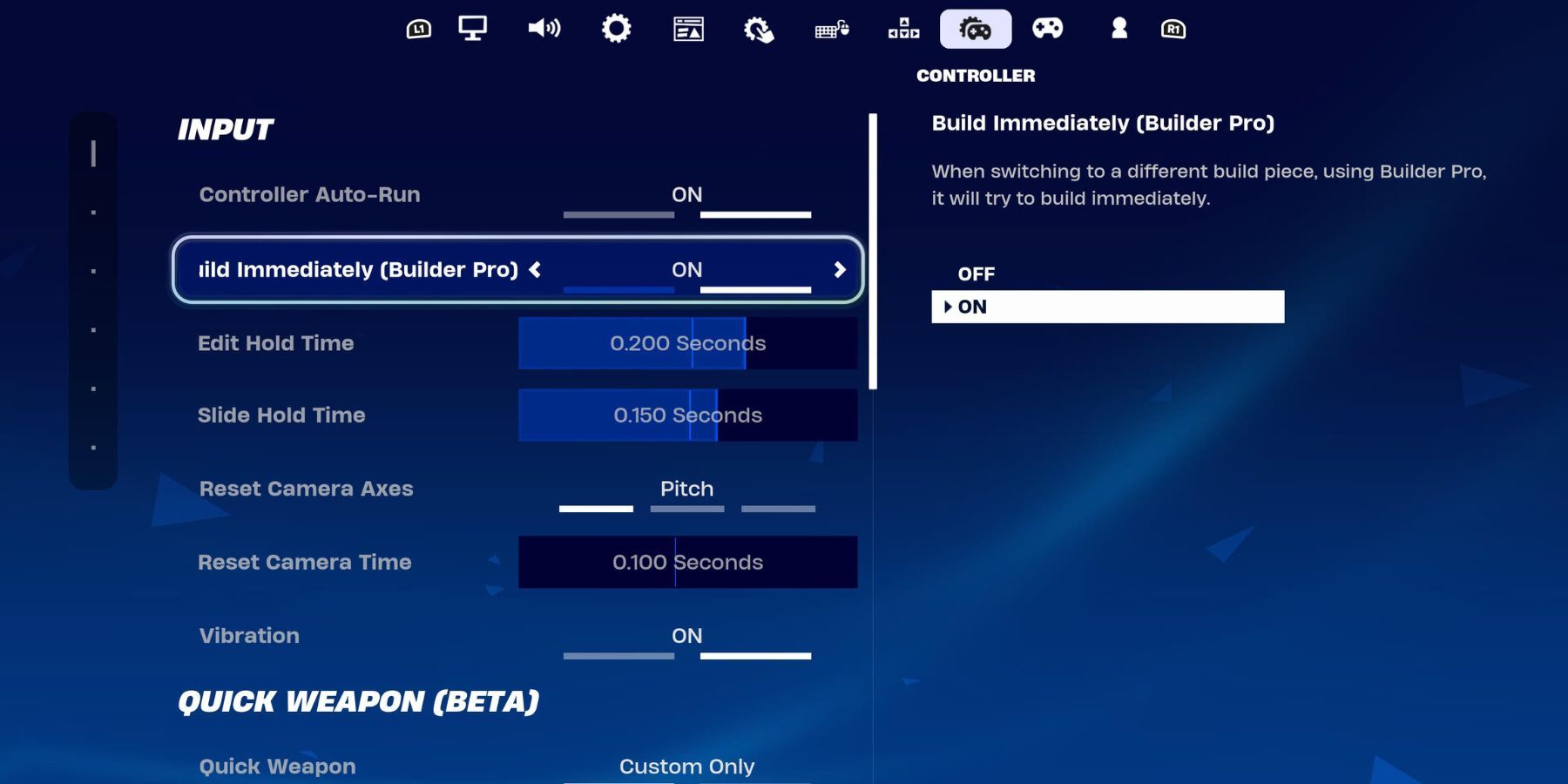The height and width of the screenshot is (784, 1568).
Task: Click the settings list vertical scrollbar
Action: point(873,251)
